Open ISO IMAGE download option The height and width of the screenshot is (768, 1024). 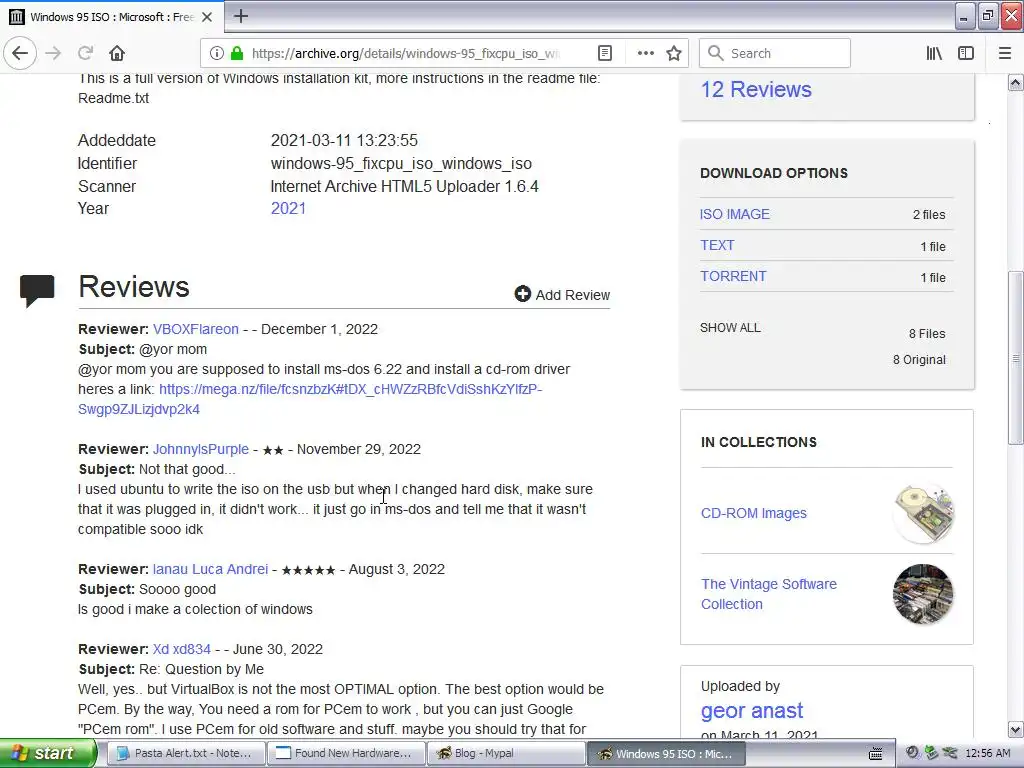click(735, 214)
